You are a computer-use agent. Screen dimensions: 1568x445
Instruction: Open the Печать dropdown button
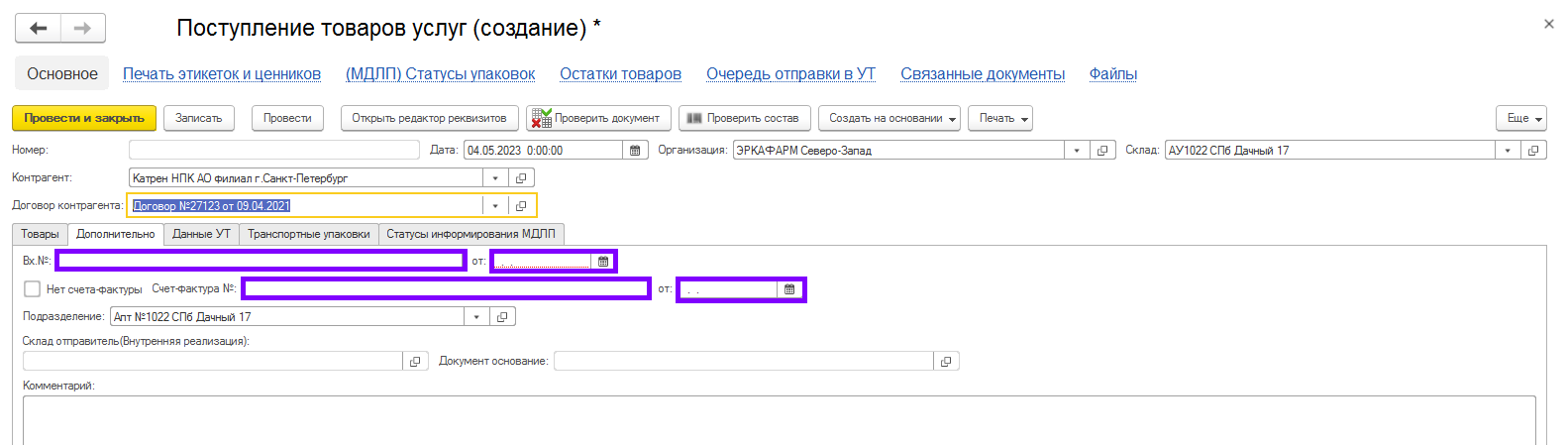pyautogui.click(x=999, y=118)
